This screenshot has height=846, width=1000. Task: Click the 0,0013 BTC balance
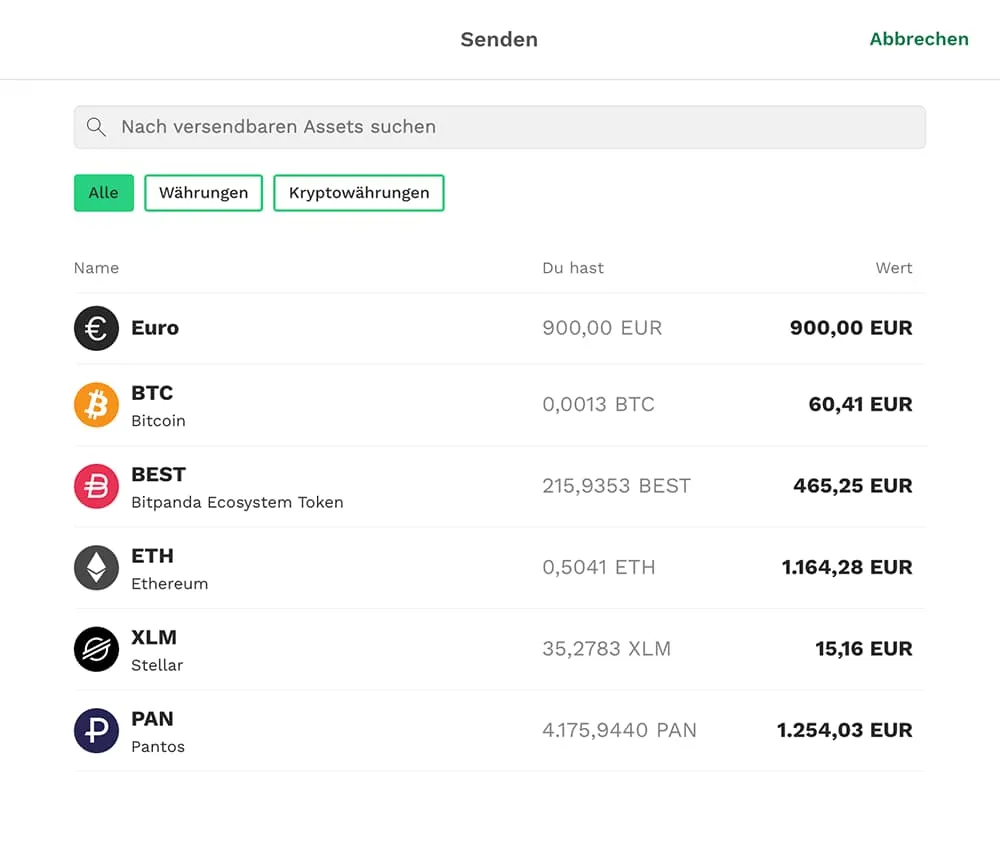[598, 404]
